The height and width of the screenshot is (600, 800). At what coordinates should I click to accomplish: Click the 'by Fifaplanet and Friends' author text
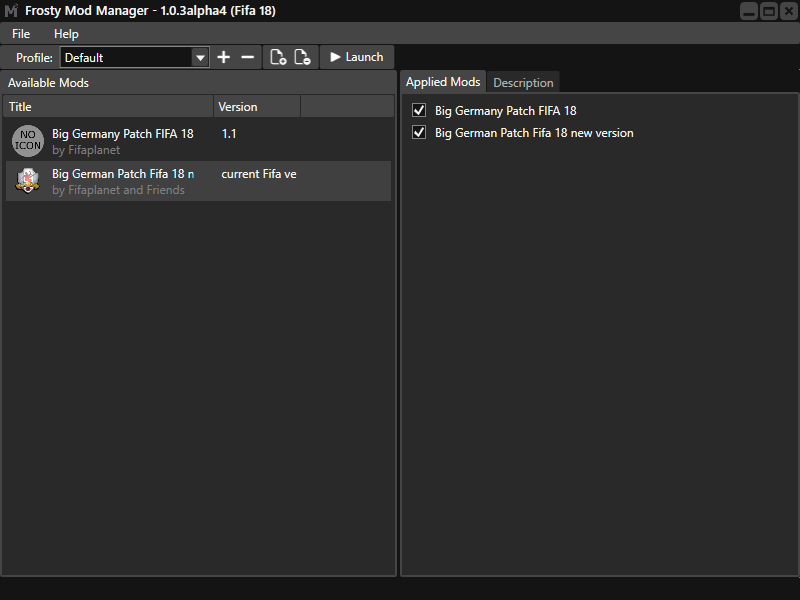(118, 190)
